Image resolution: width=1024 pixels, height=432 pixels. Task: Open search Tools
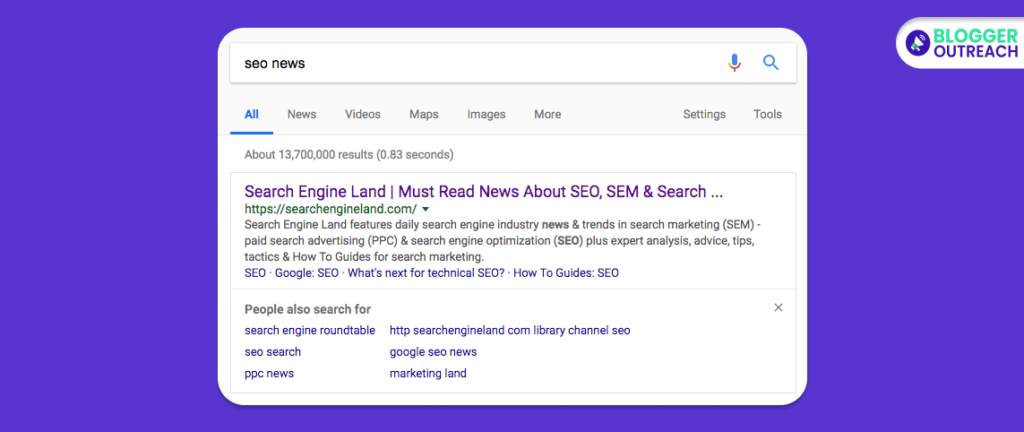(767, 114)
